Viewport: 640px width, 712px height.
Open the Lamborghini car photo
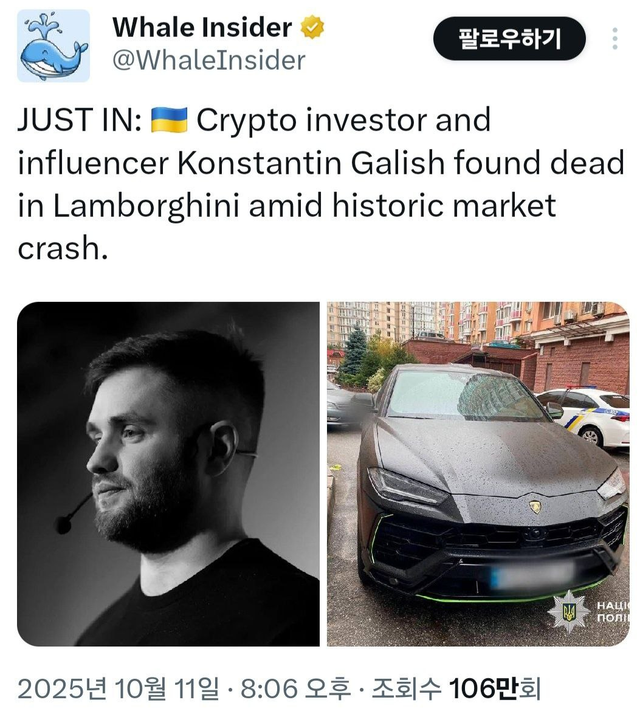click(478, 474)
